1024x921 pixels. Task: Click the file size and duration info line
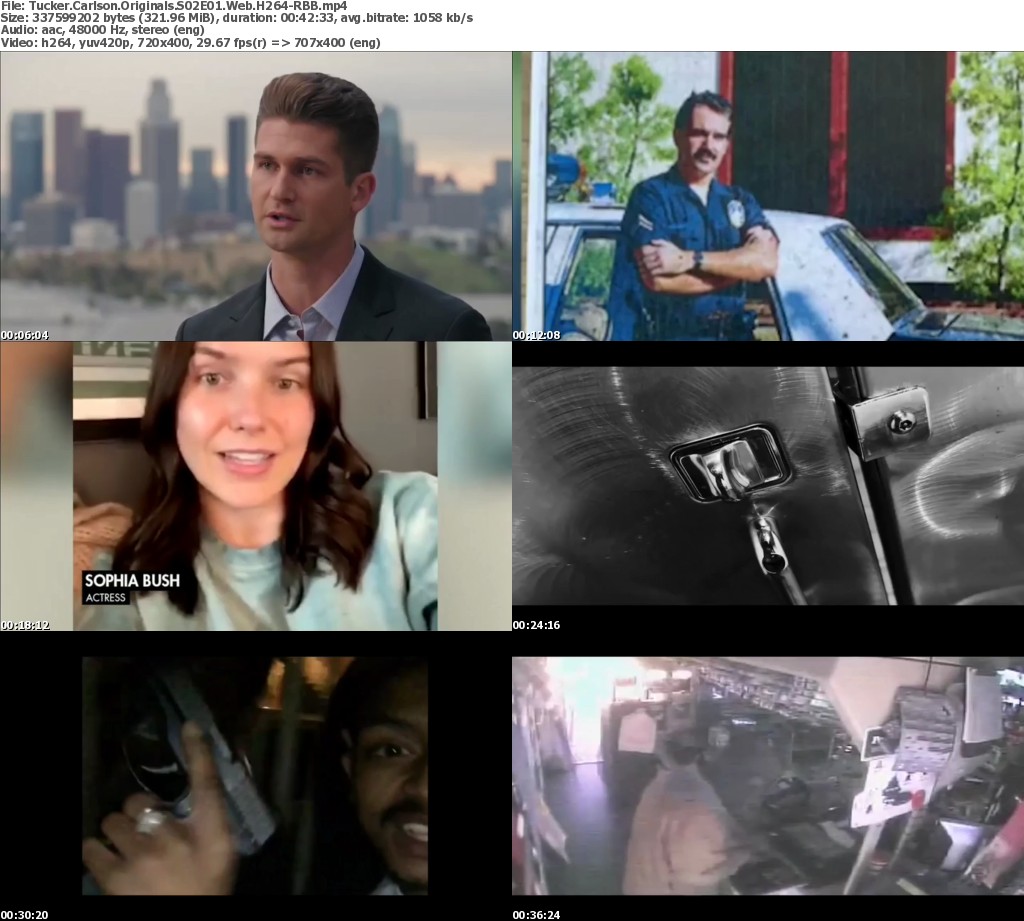[237, 18]
